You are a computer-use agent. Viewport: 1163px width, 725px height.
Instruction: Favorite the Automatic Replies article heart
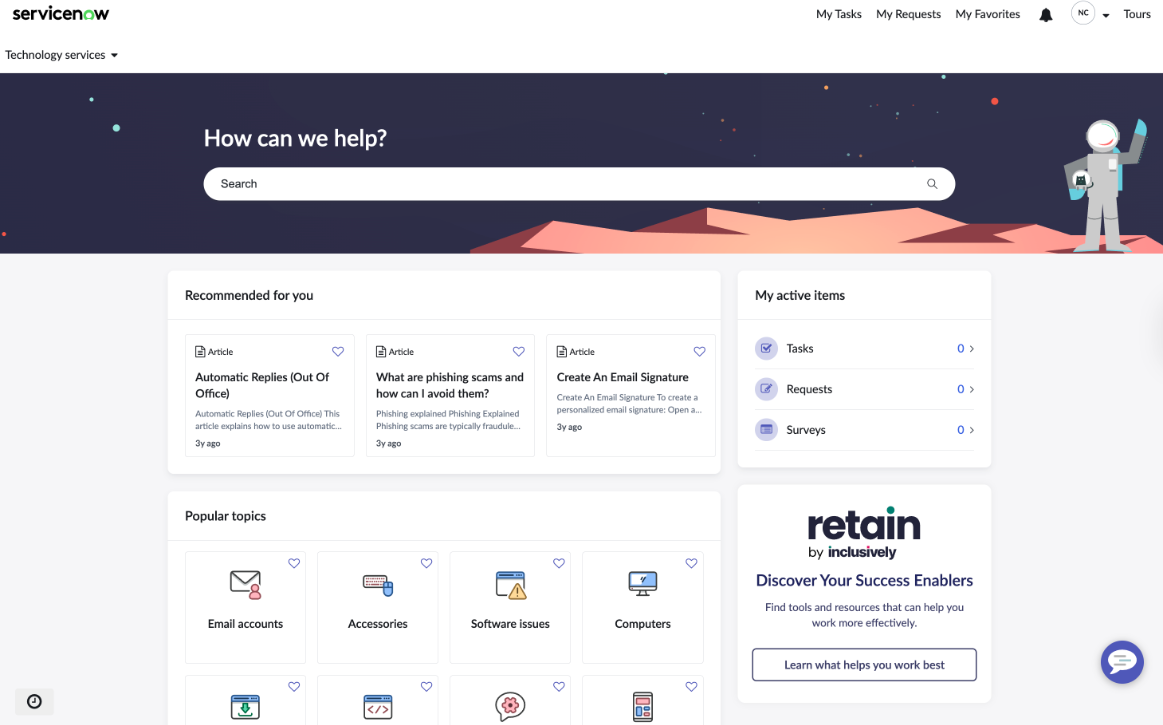point(337,352)
